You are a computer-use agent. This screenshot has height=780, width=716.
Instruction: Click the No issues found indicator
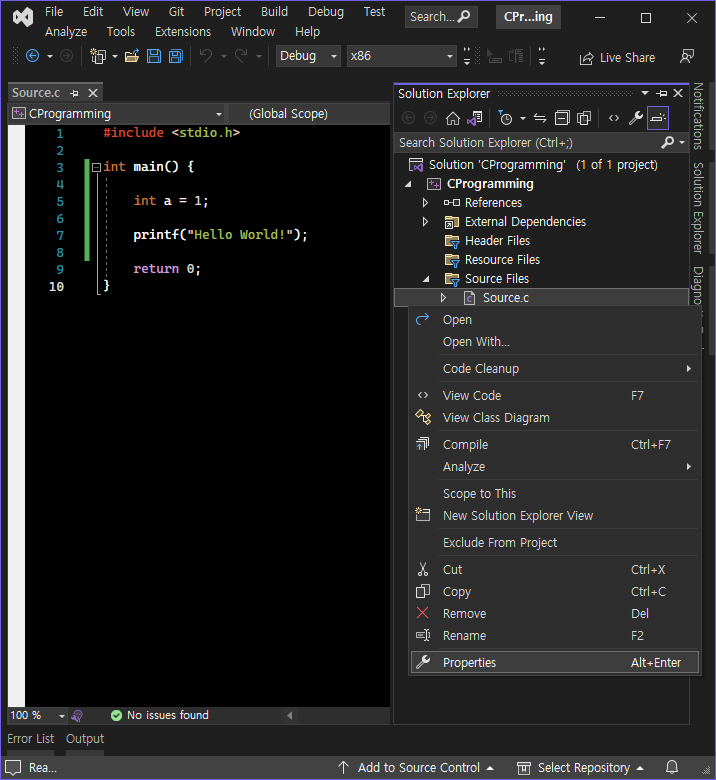click(x=160, y=715)
